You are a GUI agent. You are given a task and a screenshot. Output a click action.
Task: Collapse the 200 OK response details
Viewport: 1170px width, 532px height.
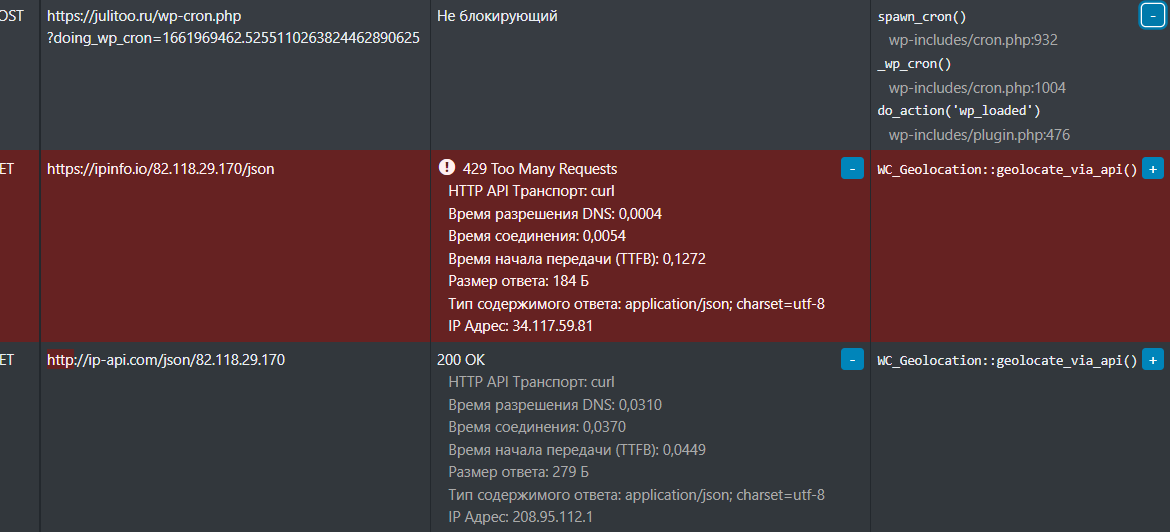(x=852, y=360)
